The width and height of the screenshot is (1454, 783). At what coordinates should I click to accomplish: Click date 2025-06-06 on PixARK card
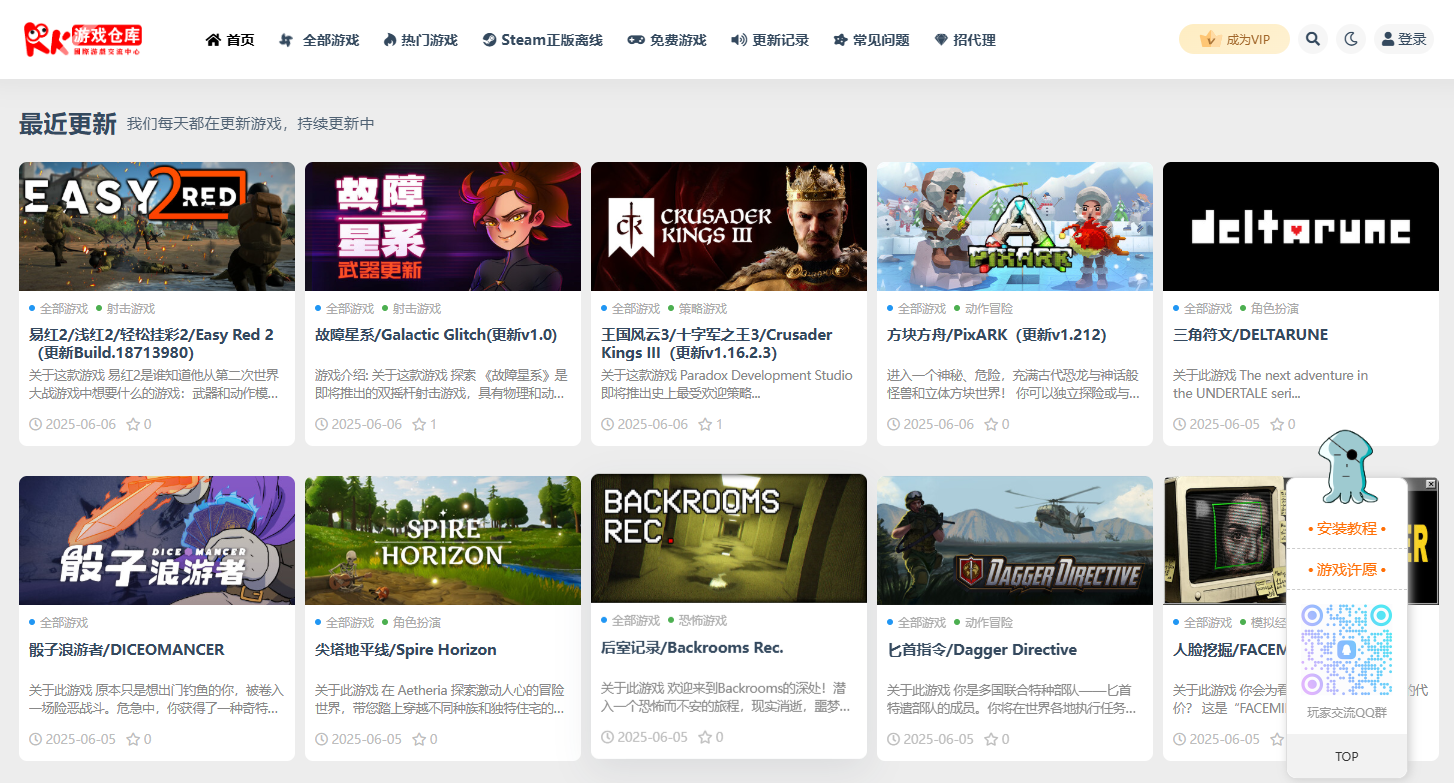point(932,424)
